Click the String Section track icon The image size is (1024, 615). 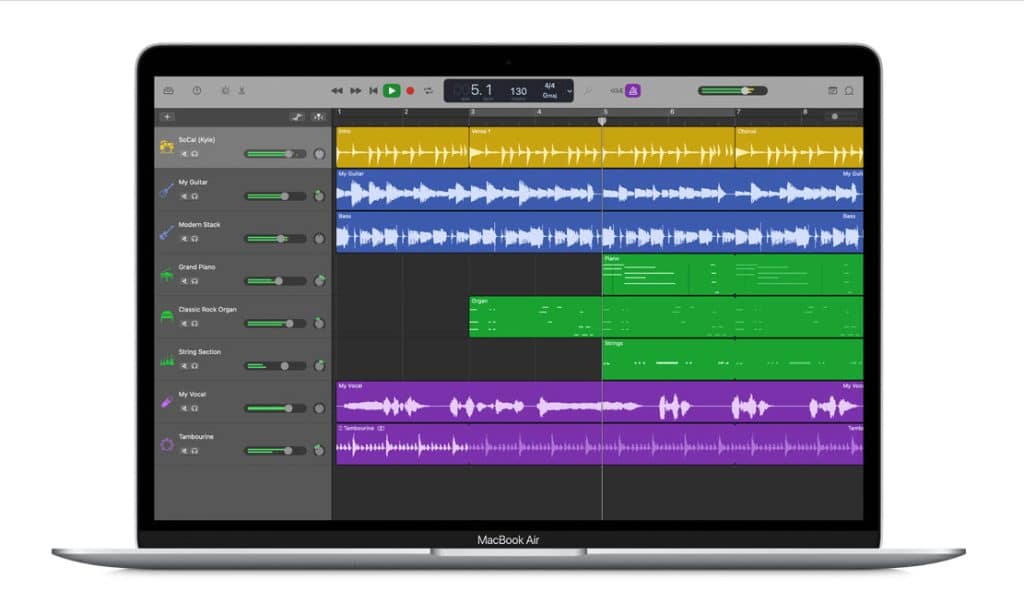pyautogui.click(x=167, y=360)
